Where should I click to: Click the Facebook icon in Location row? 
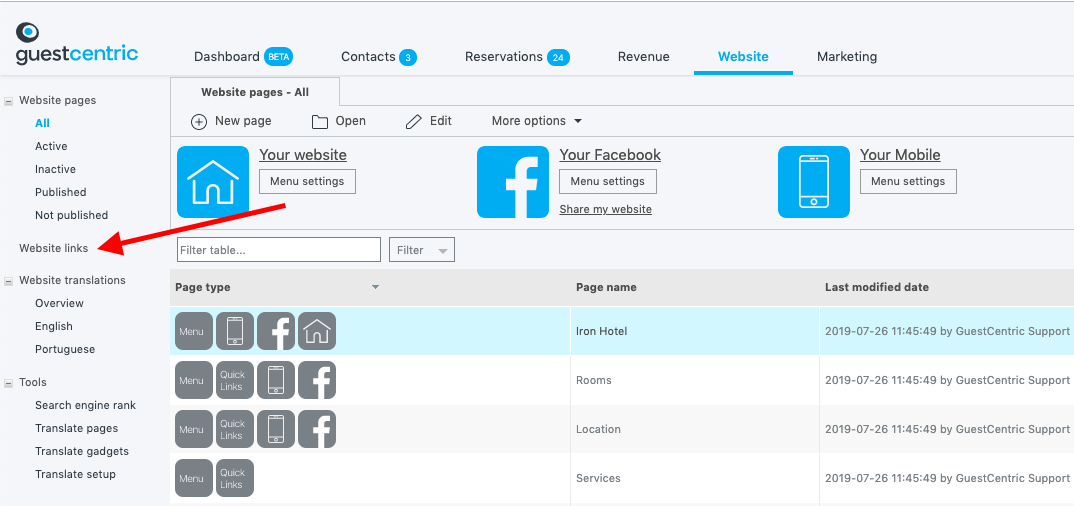[x=317, y=429]
